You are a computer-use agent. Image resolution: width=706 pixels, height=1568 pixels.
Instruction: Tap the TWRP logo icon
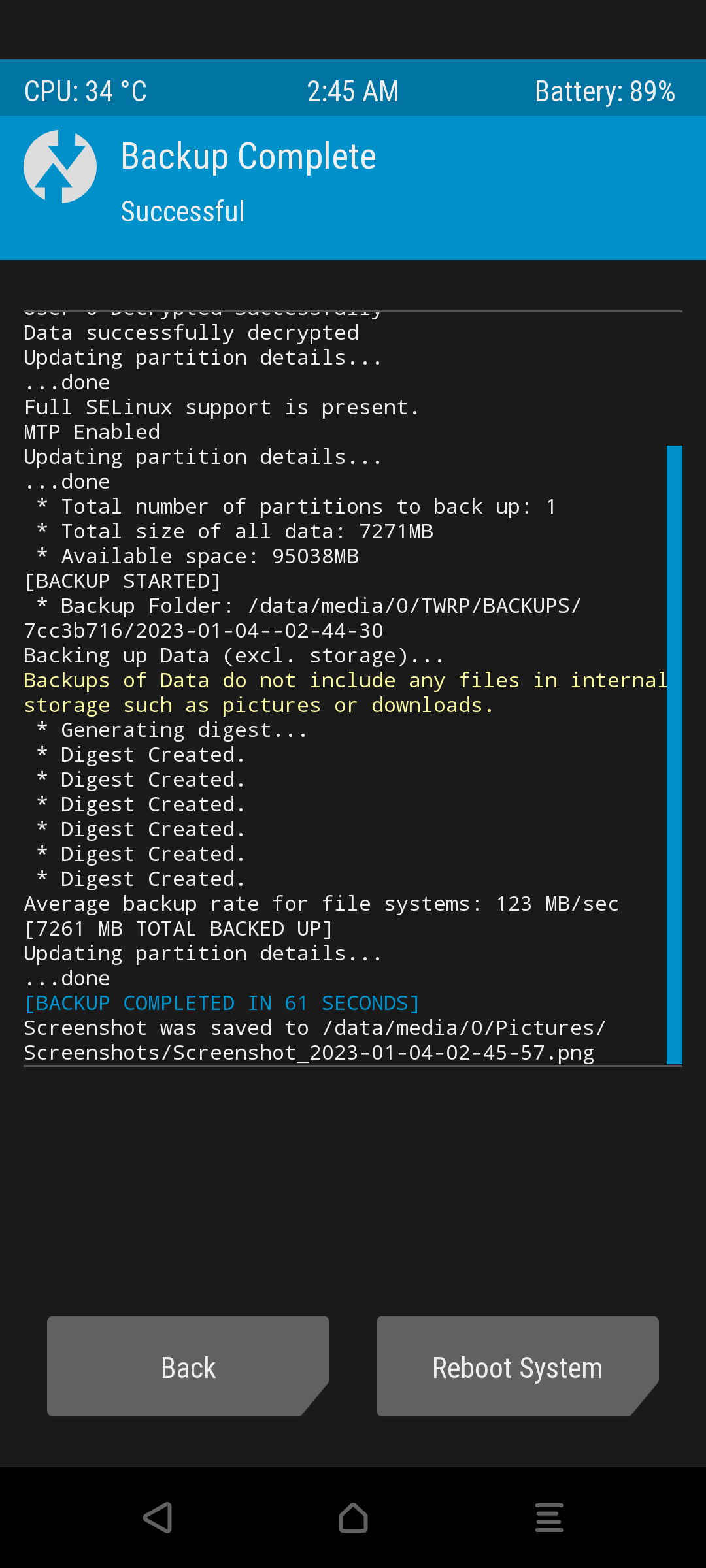pyautogui.click(x=60, y=167)
